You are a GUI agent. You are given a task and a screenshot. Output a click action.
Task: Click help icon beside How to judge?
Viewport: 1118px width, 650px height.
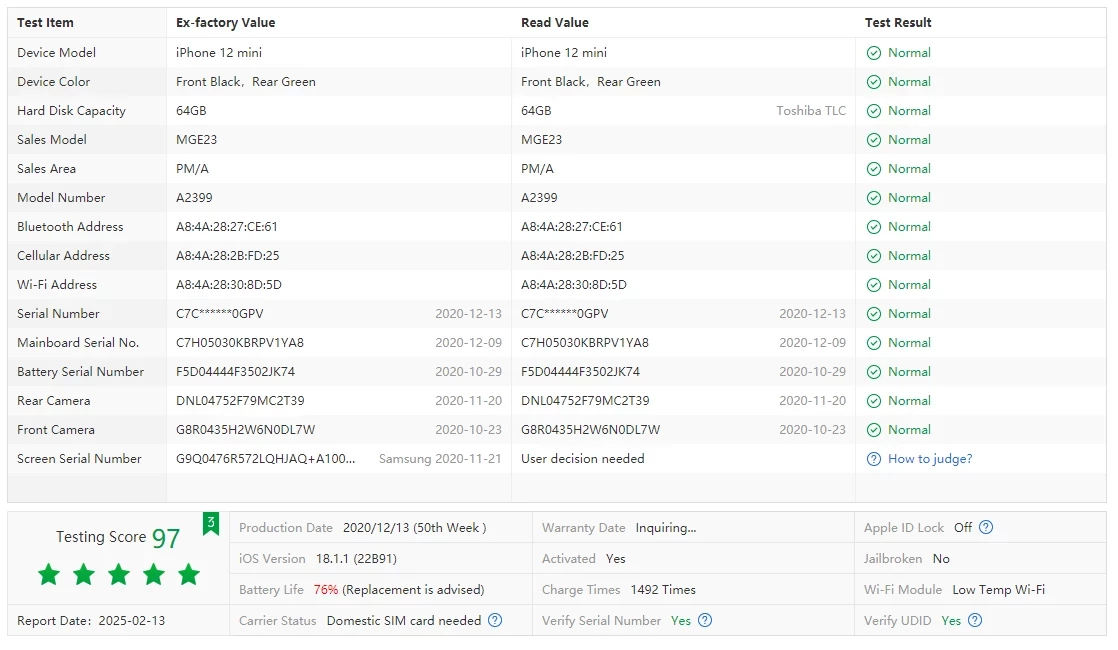pos(873,459)
